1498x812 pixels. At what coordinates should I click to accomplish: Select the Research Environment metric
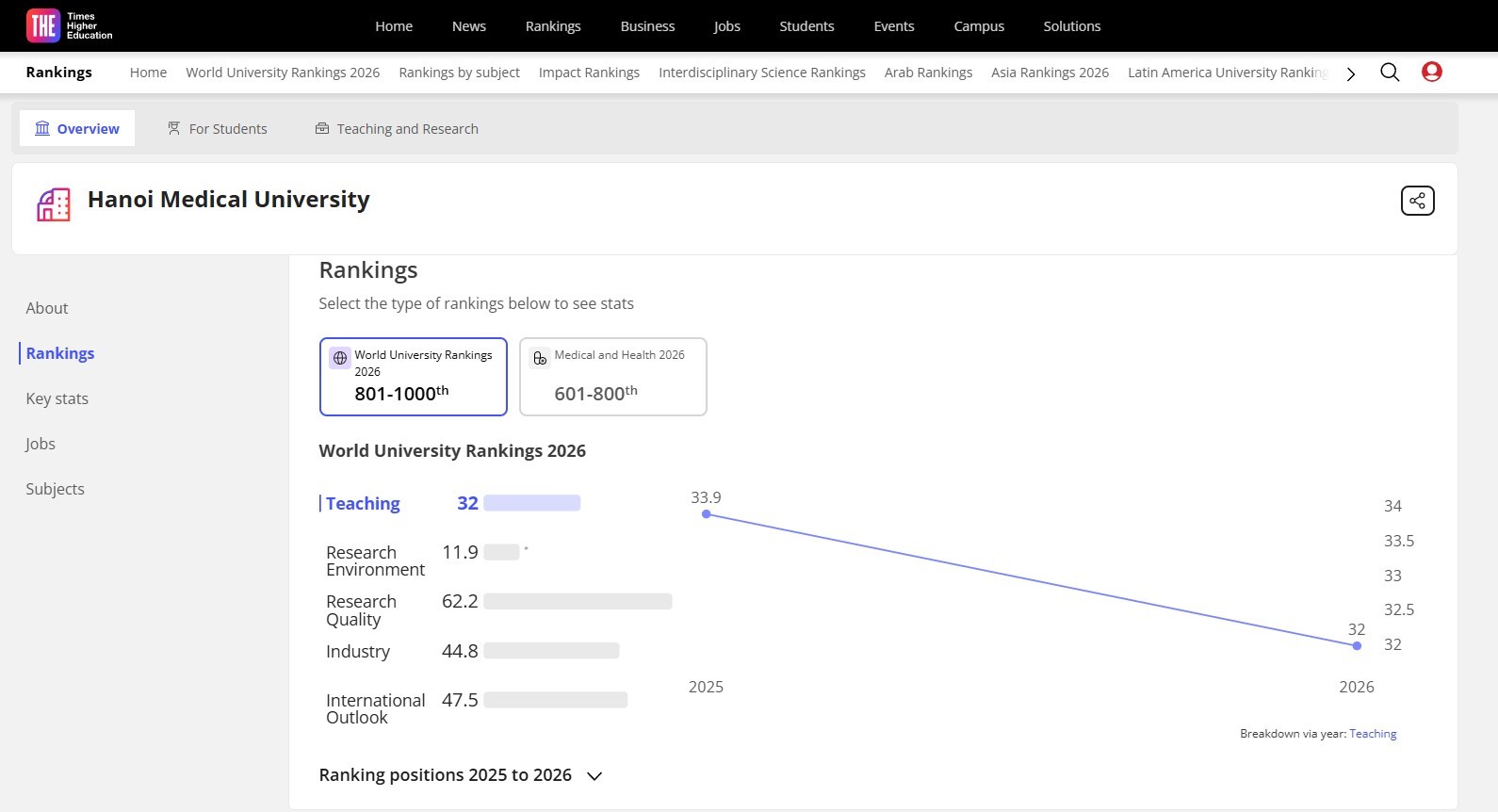click(x=375, y=560)
